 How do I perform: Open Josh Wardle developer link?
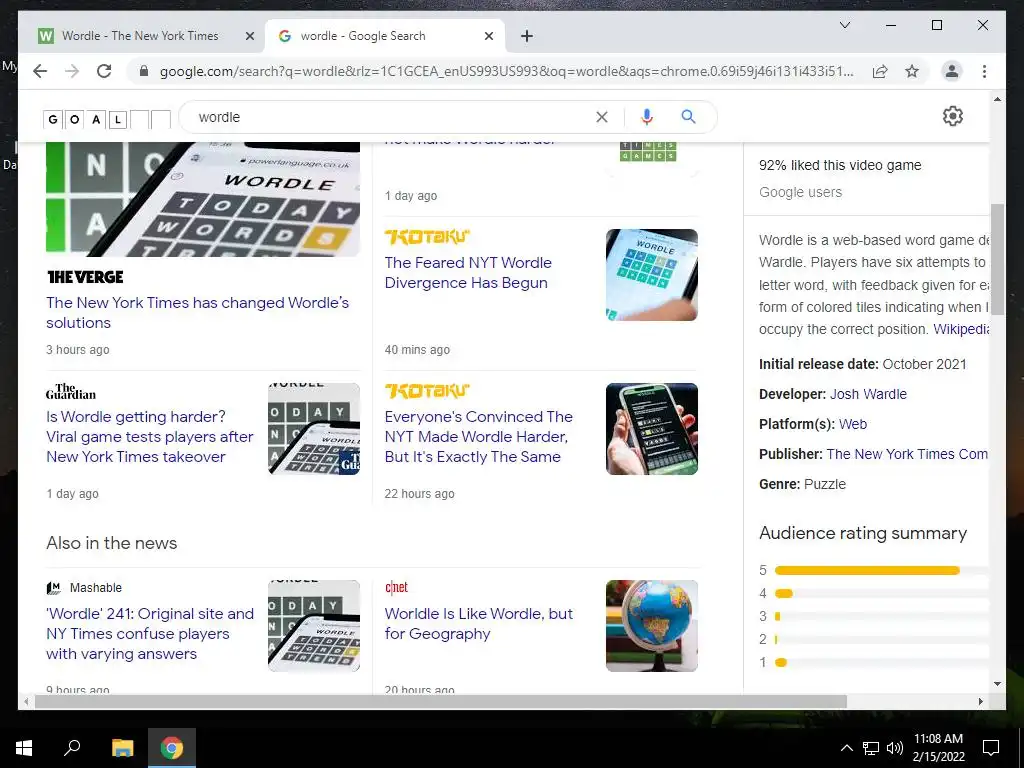tap(868, 394)
